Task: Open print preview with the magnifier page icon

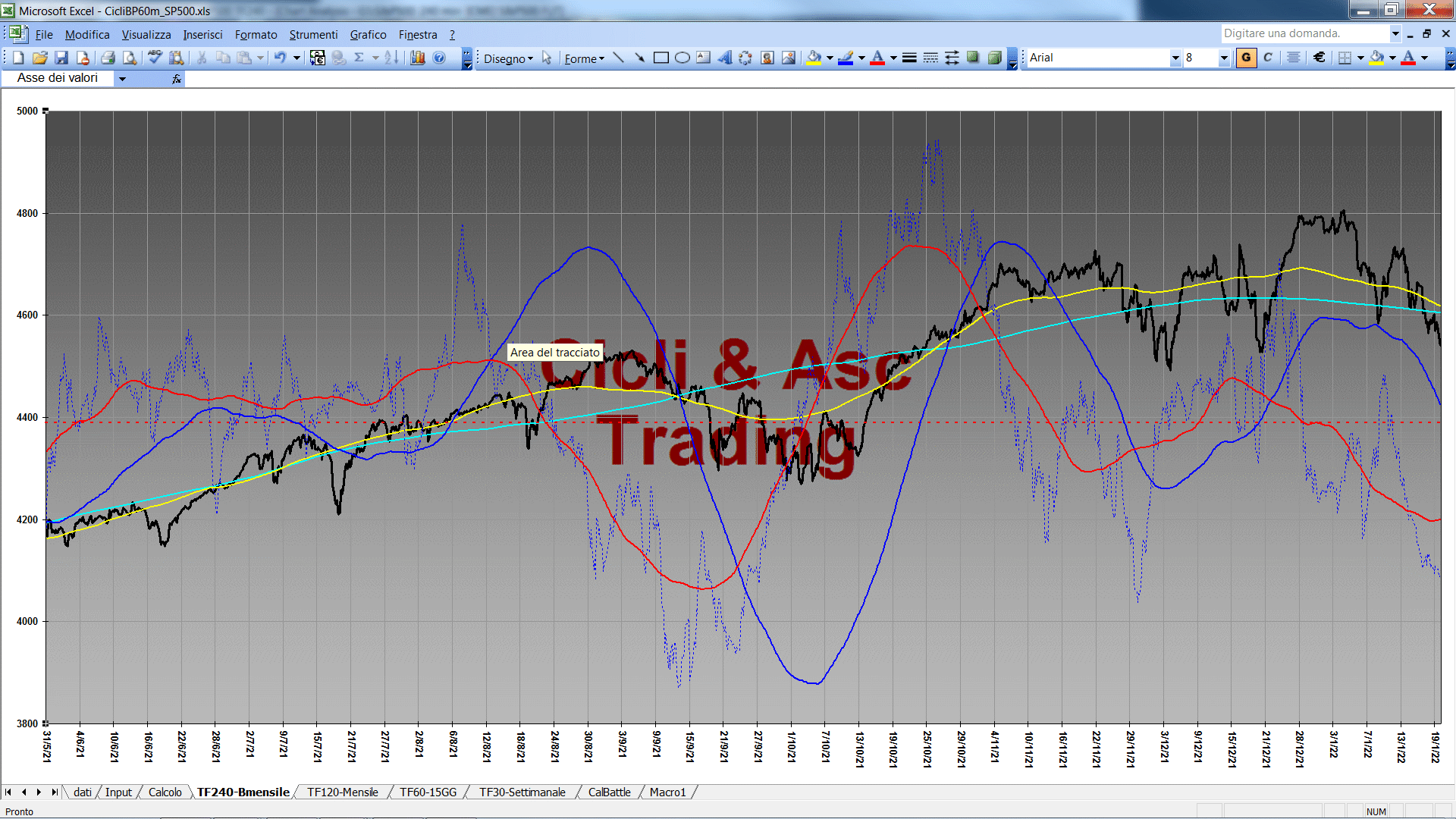Action: pos(130,58)
